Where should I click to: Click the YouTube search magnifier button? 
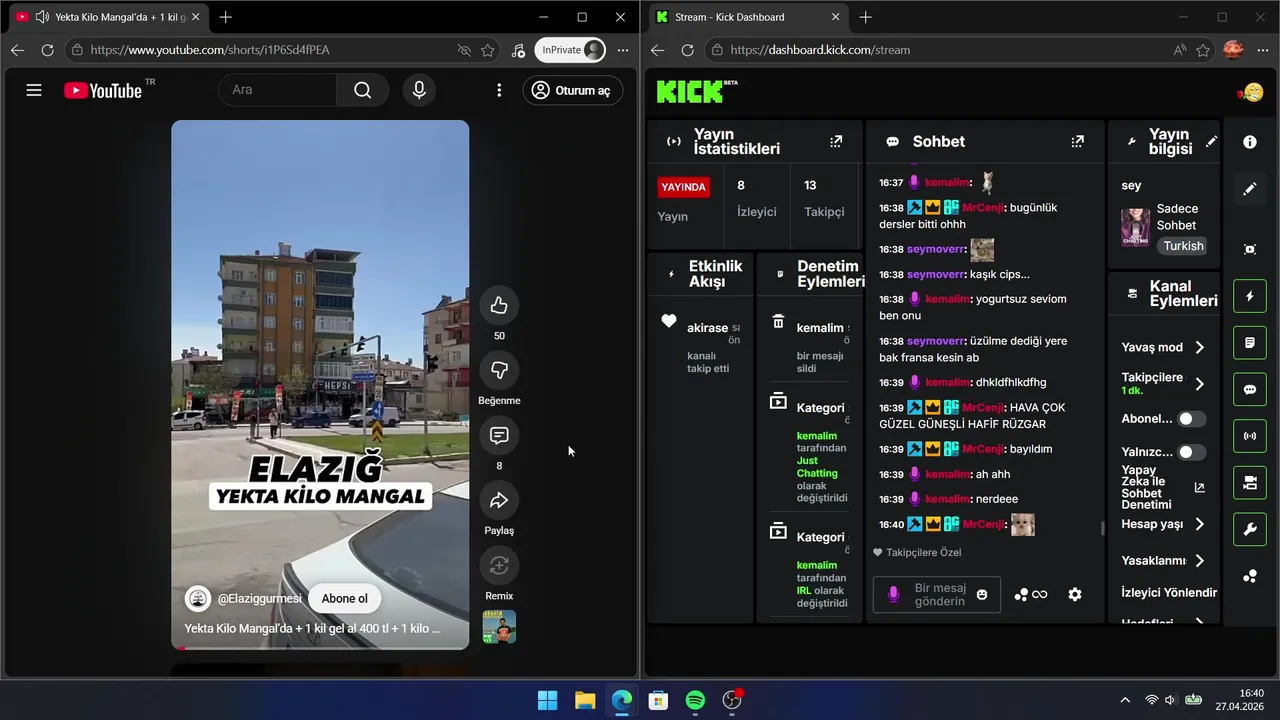point(362,90)
